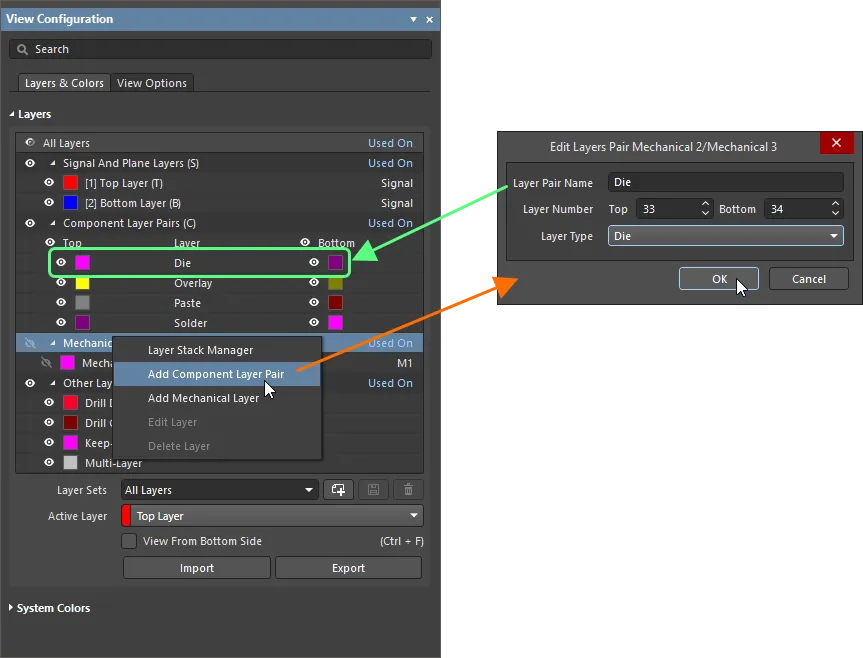The width and height of the screenshot is (863, 658).
Task: Click the create new layer set icon
Action: tap(338, 490)
